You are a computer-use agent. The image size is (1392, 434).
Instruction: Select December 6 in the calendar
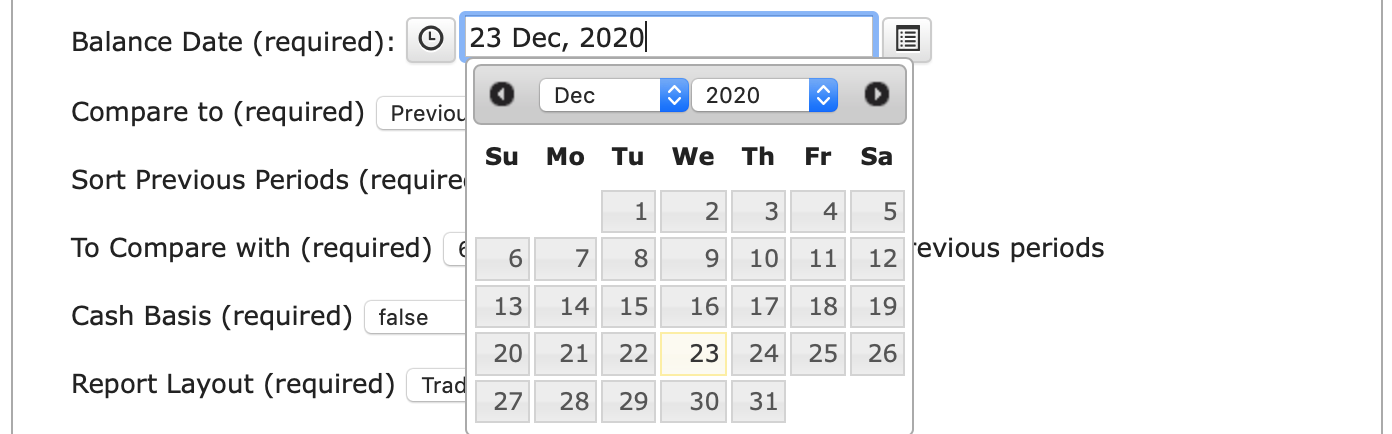pyautogui.click(x=503, y=259)
